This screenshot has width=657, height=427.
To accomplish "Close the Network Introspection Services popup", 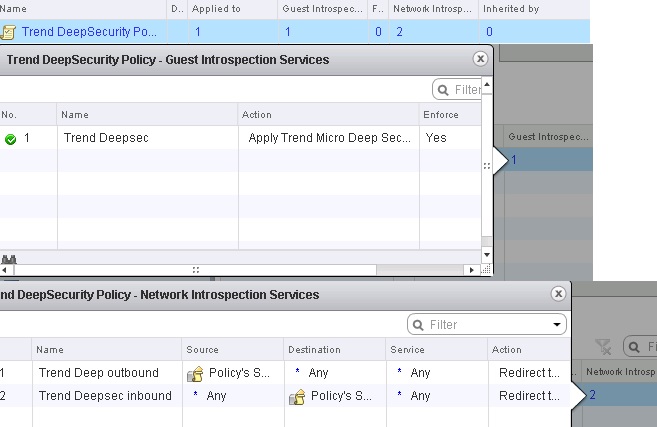I will (559, 294).
